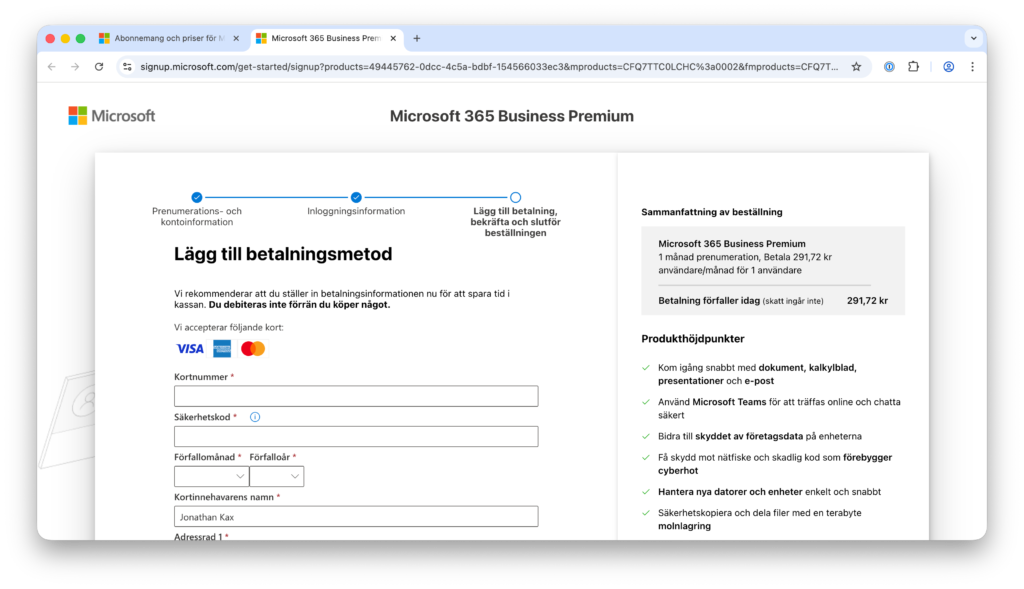1024x589 pixels.
Task: Click the site information icon in address bar
Action: (x=127, y=67)
